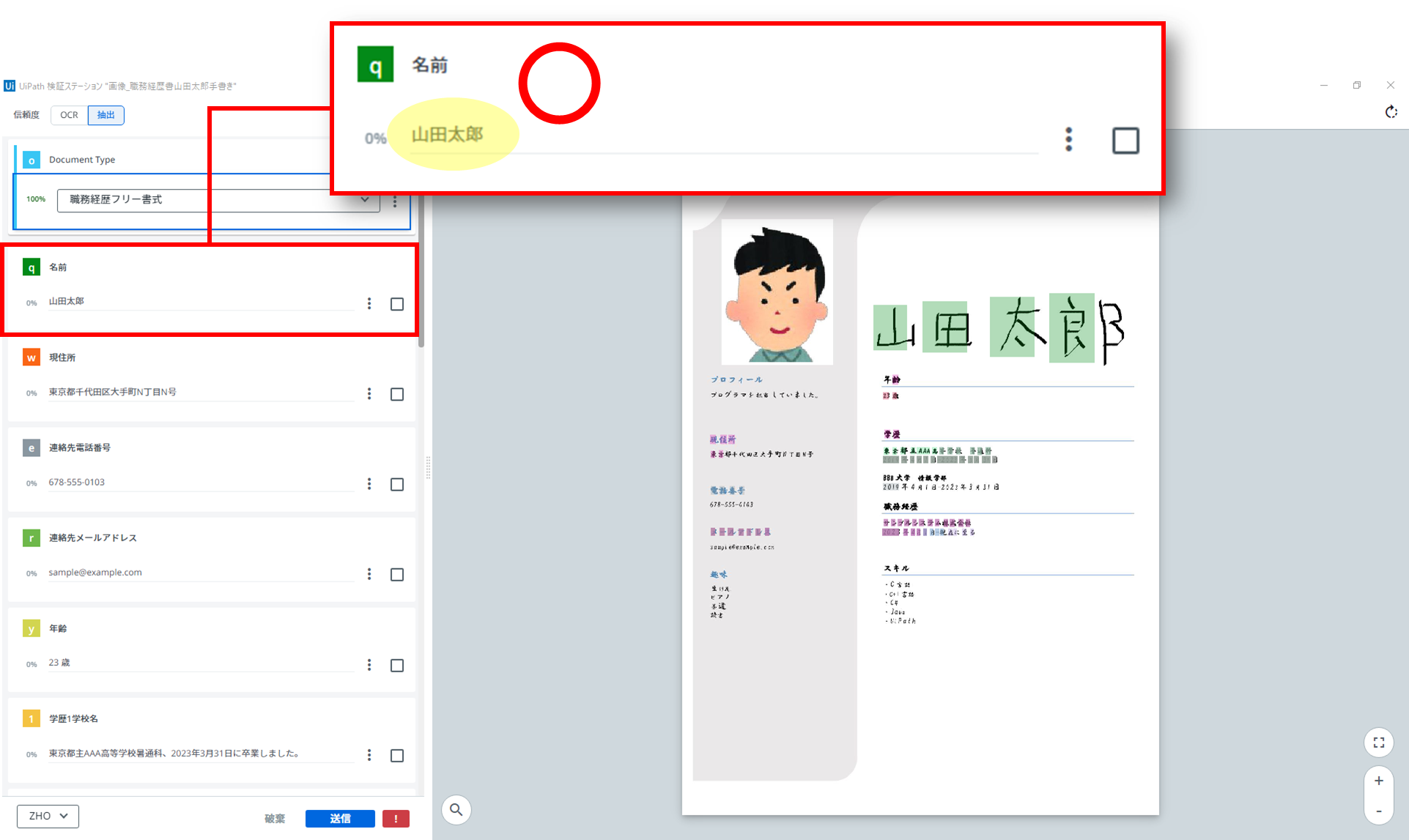Expand the 職務経歴フリー書式 document type dropdown
1409x840 pixels.
[x=364, y=200]
